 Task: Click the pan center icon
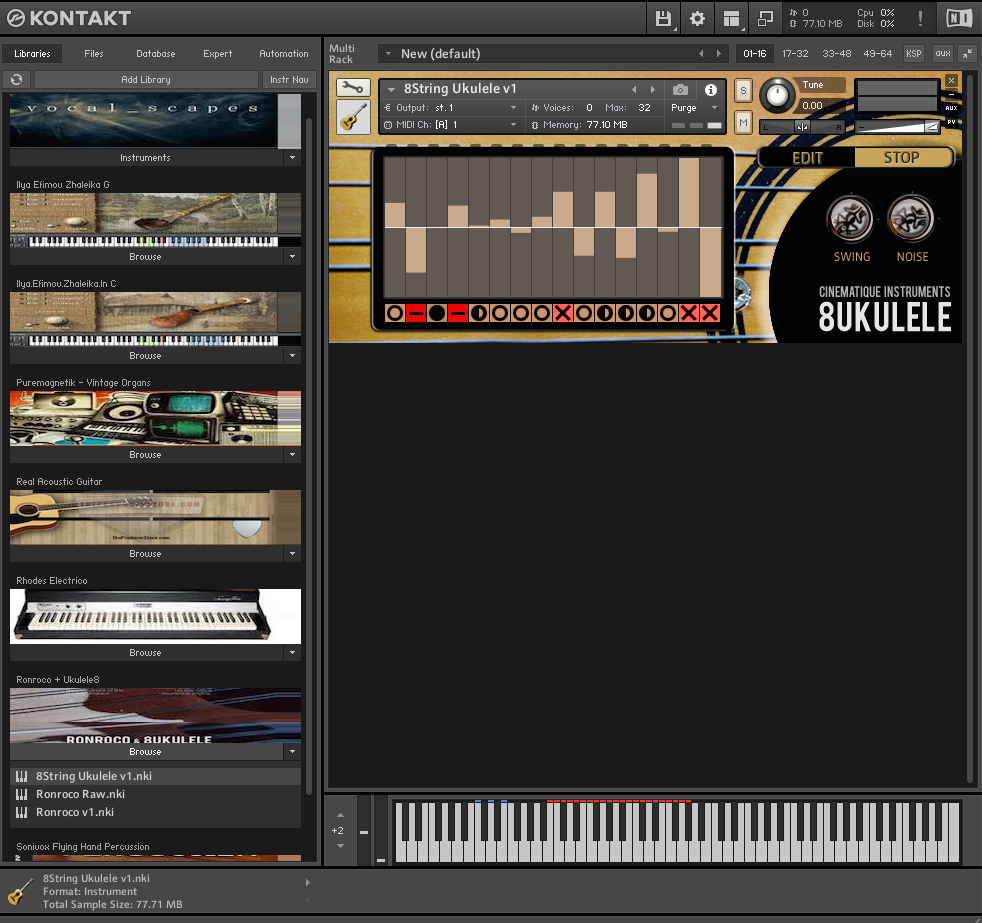[x=802, y=127]
